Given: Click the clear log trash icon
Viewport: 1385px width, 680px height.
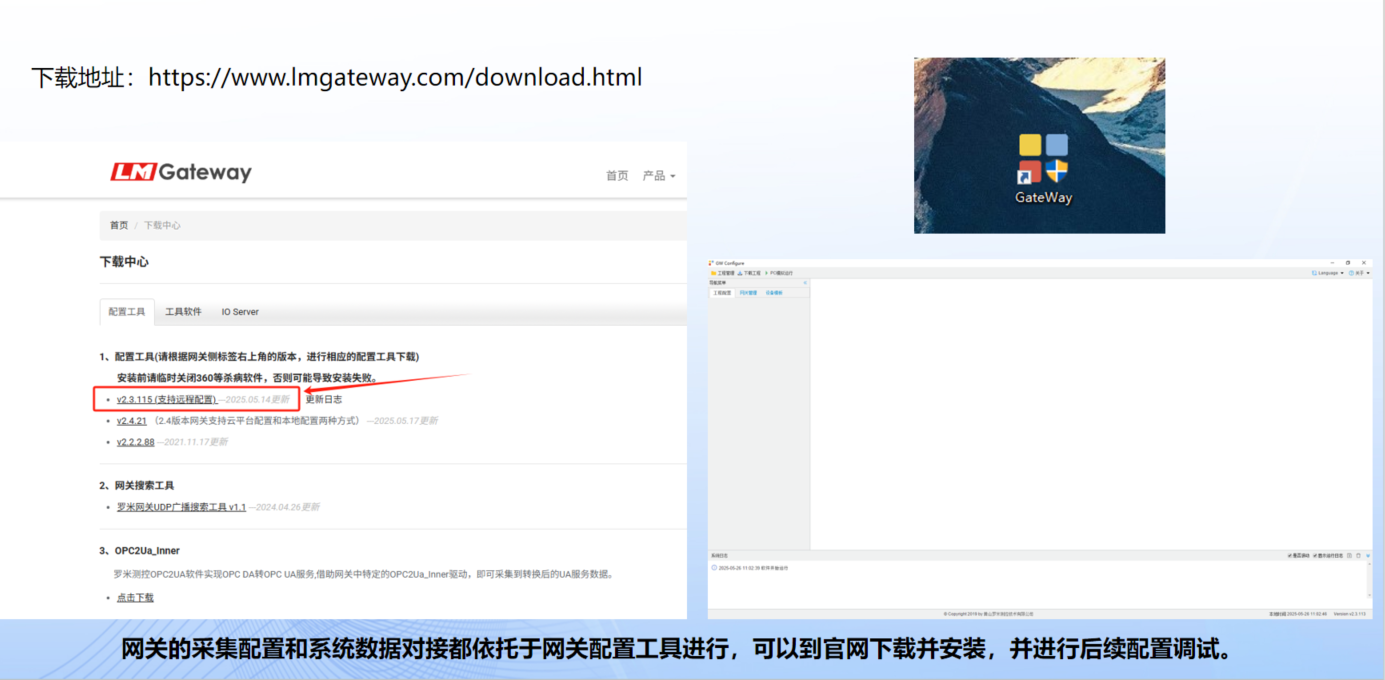Looking at the screenshot, I should [x=1358, y=555].
